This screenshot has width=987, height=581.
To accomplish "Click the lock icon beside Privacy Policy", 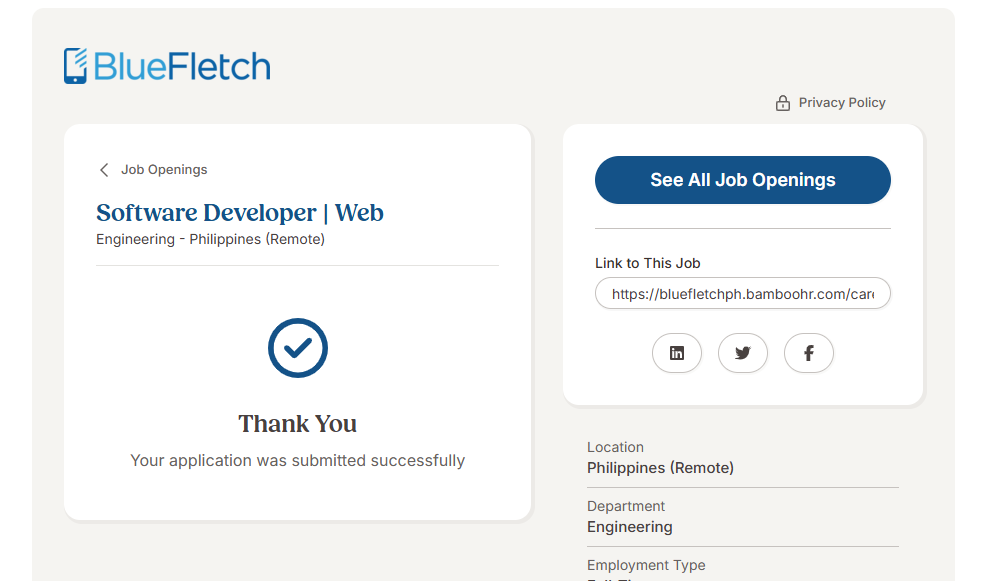I will (783, 103).
